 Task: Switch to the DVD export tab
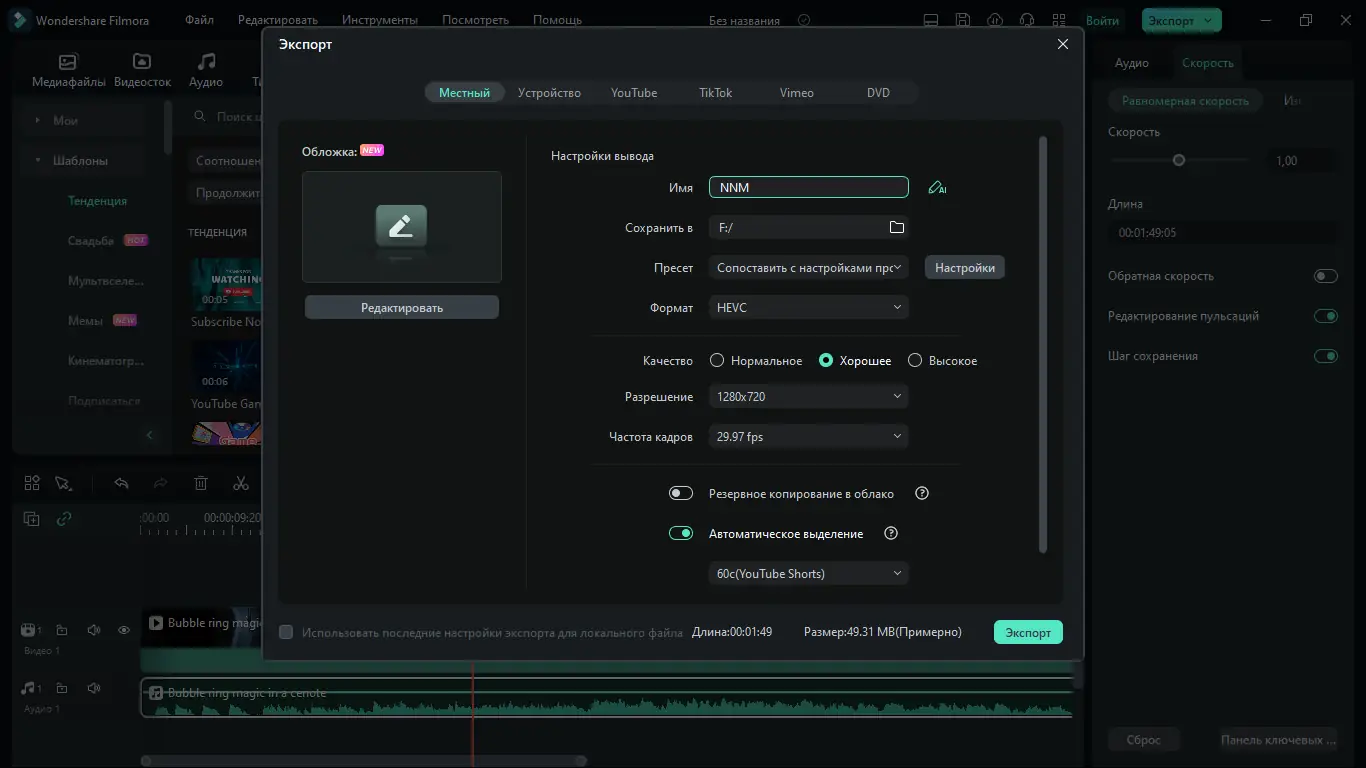click(x=878, y=92)
